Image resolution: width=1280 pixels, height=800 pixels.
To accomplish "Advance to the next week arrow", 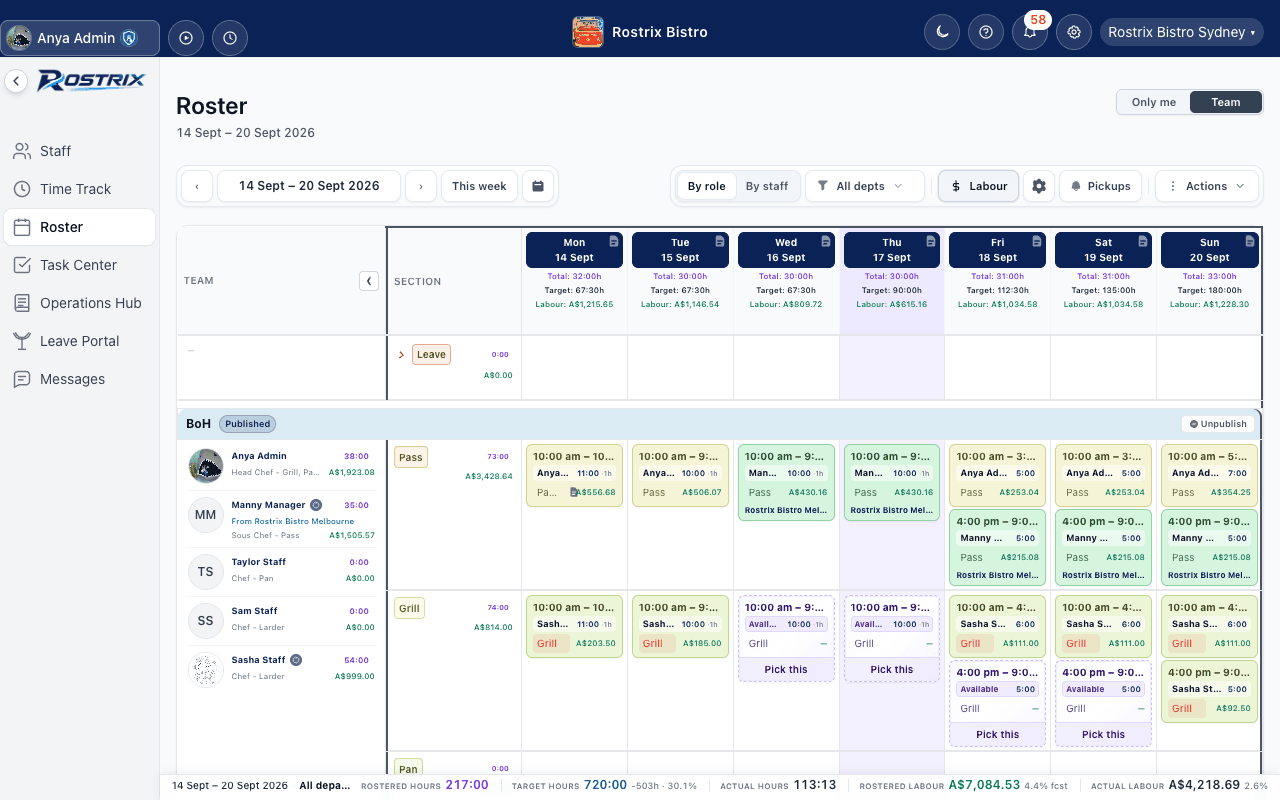I will 422,186.
